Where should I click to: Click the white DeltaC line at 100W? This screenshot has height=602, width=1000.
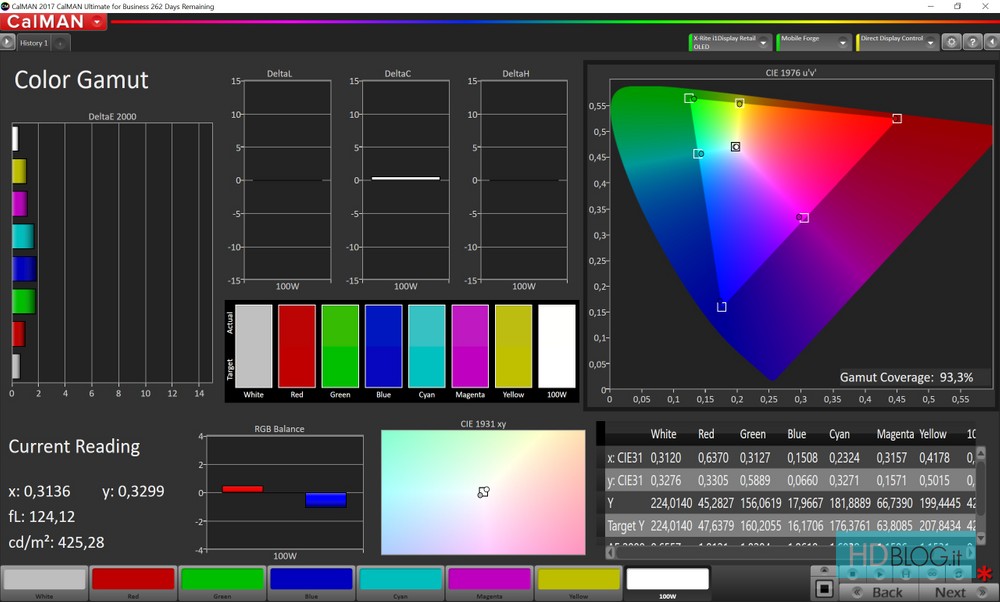406,179
